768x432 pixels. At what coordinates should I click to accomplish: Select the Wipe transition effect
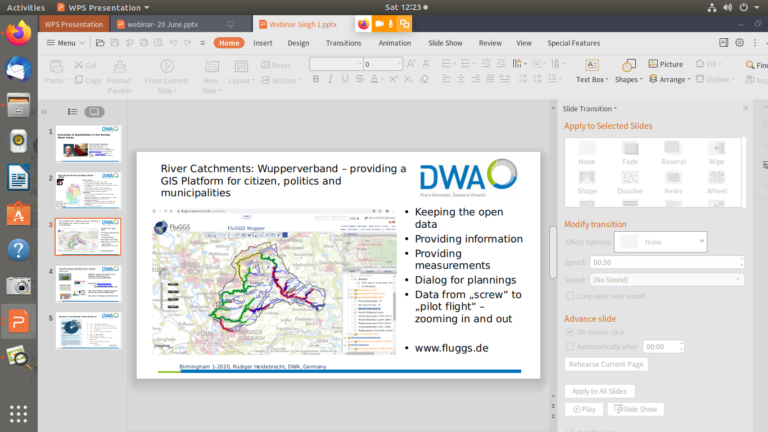[717, 152]
